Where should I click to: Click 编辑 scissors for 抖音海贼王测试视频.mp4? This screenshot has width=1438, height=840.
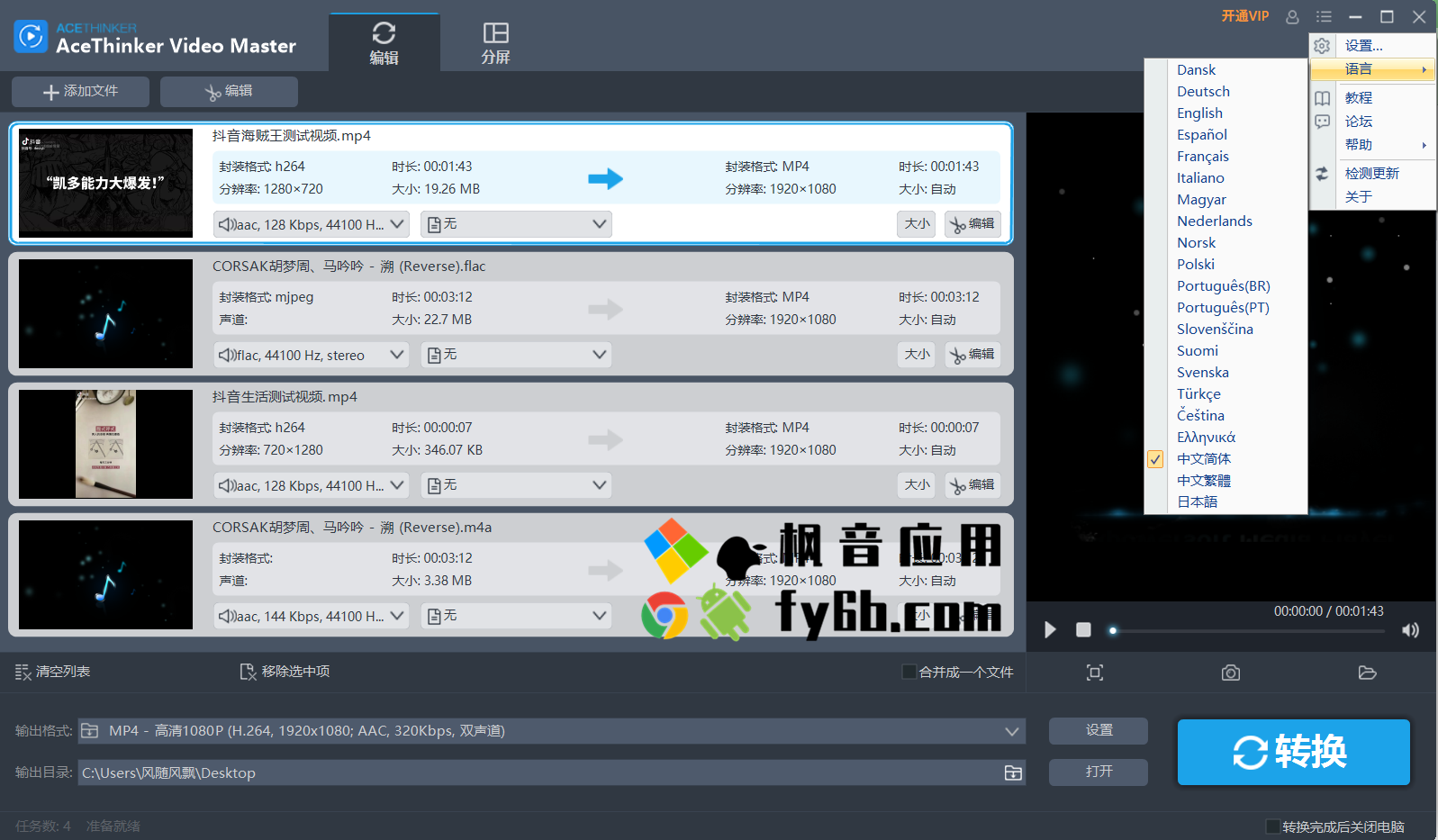click(972, 224)
